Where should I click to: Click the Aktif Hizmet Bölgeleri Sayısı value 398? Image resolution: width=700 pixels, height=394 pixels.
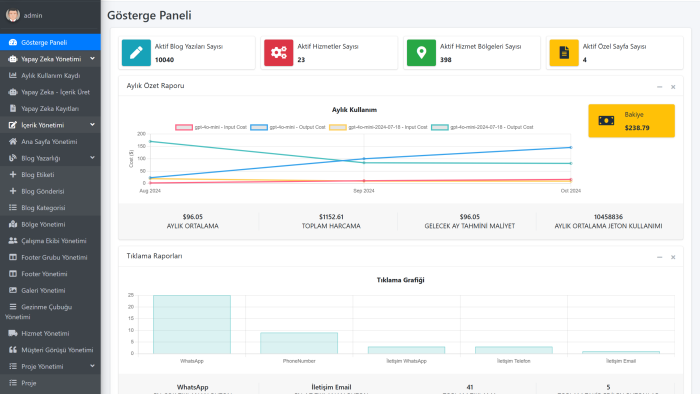[x=446, y=60]
